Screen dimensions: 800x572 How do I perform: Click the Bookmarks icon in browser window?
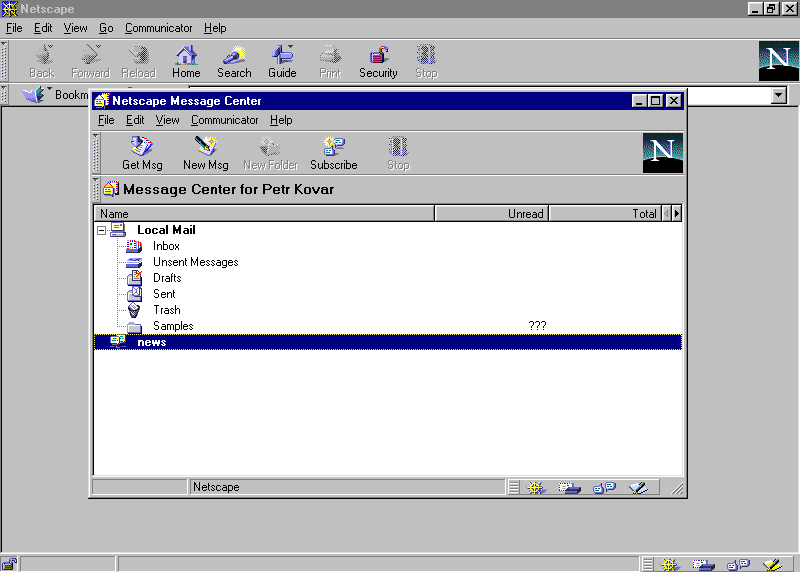pos(34,95)
